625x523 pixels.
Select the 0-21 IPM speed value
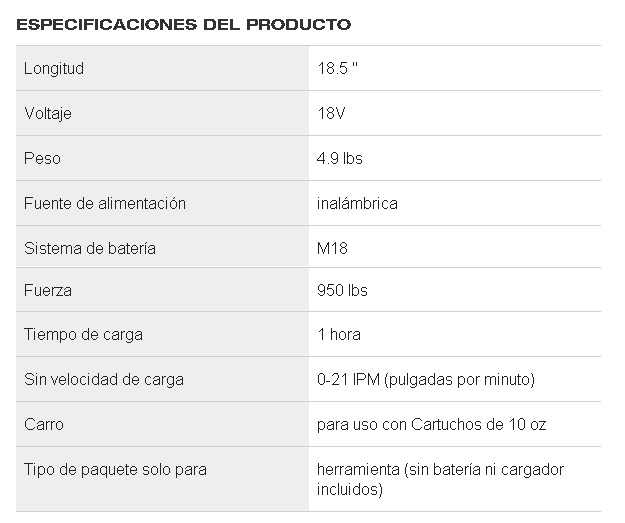click(x=425, y=380)
